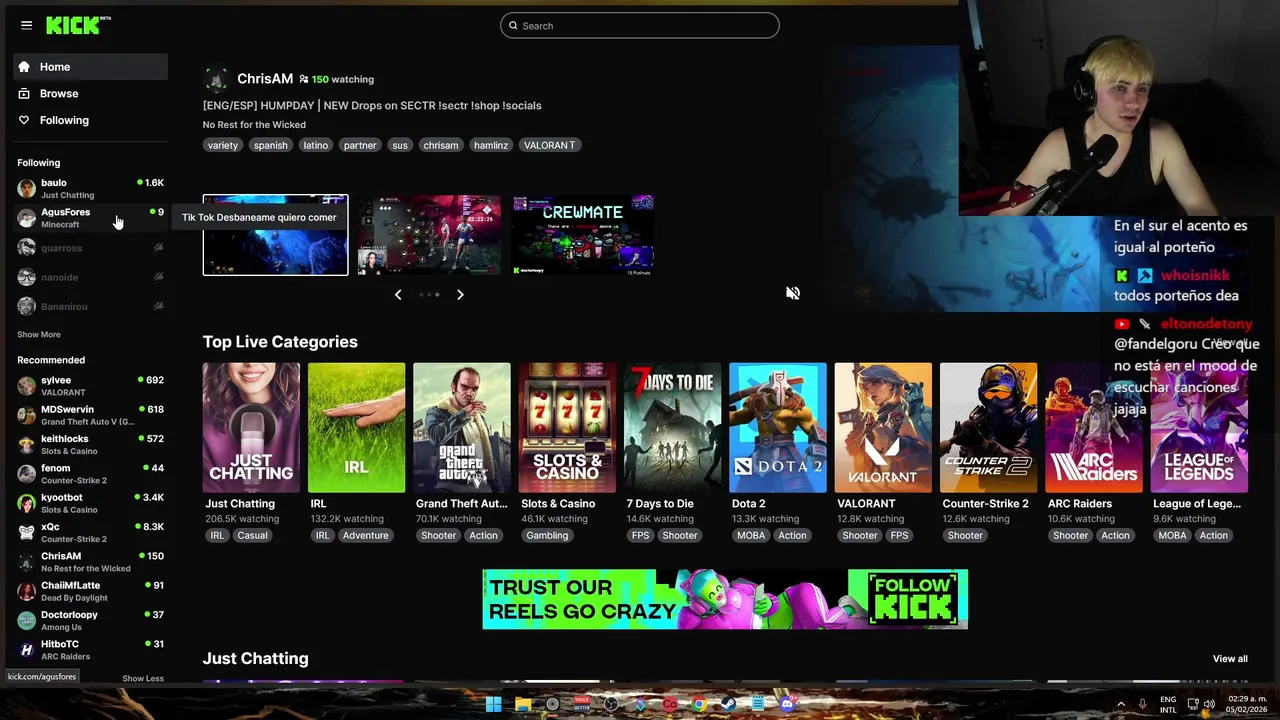Open ChaiiMfLatte recommended channel
This screenshot has width=1280, height=720.
click(90, 591)
